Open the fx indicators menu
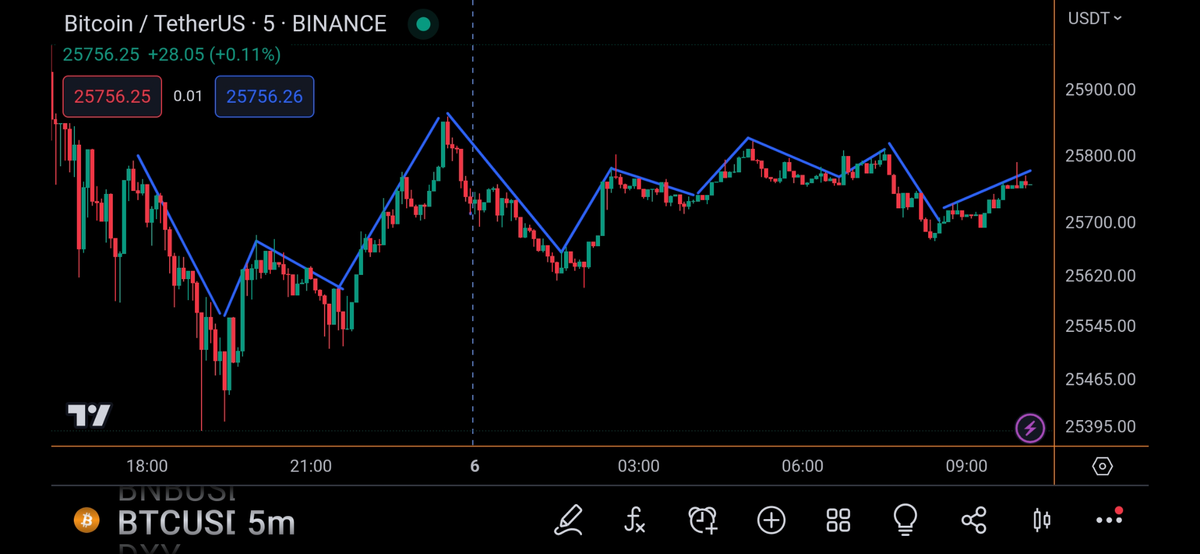 click(635, 519)
